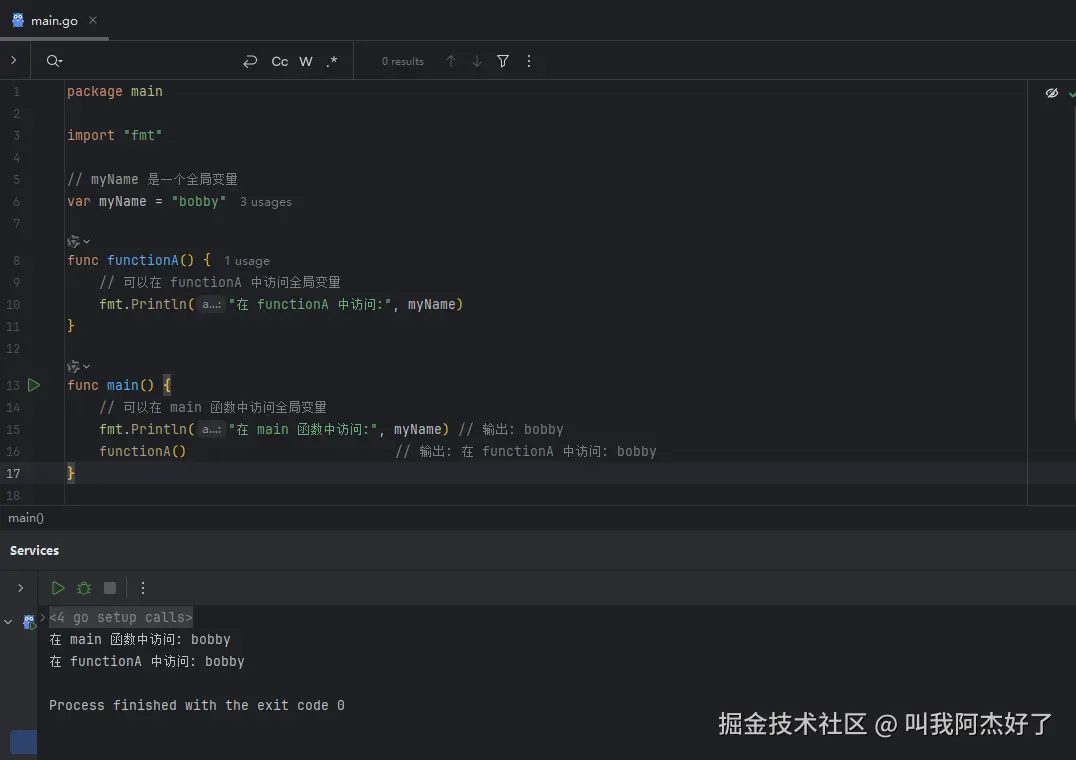Image resolution: width=1076 pixels, height=760 pixels.
Task: Click the "bobby" string literal on line 6
Action: coord(199,201)
